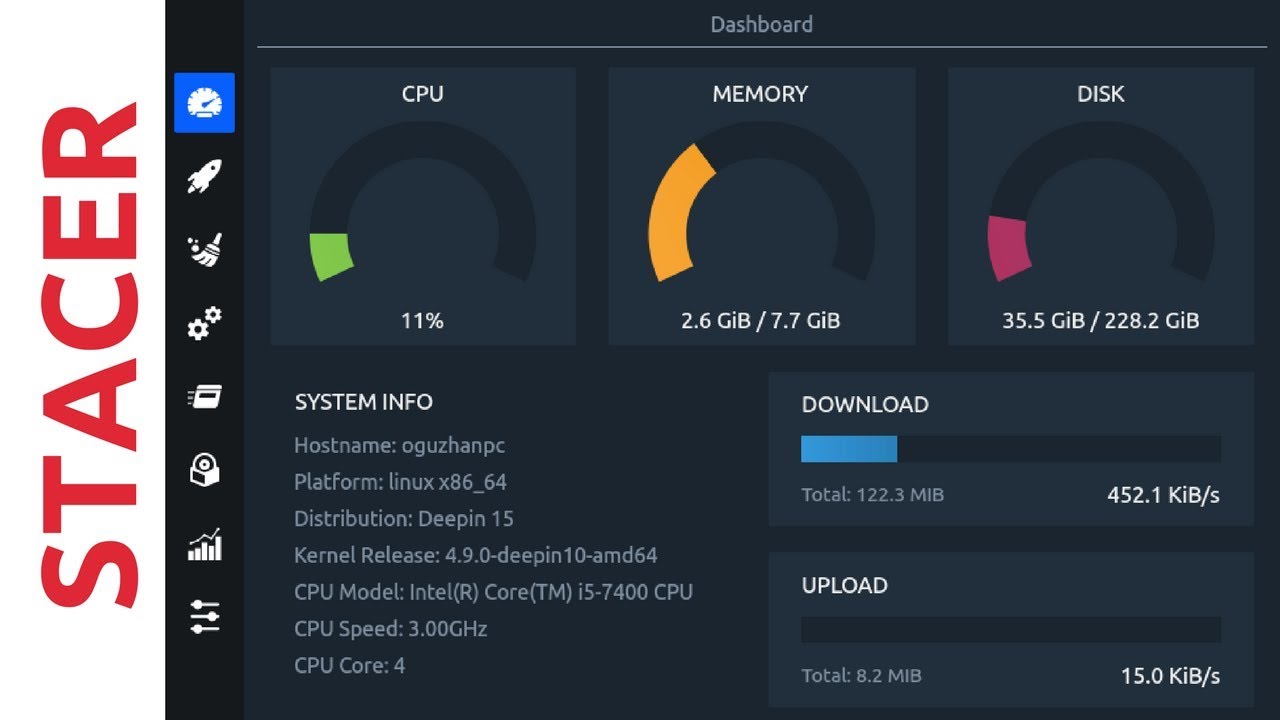
Task: Select the Dashboard title at top
Action: (x=761, y=24)
